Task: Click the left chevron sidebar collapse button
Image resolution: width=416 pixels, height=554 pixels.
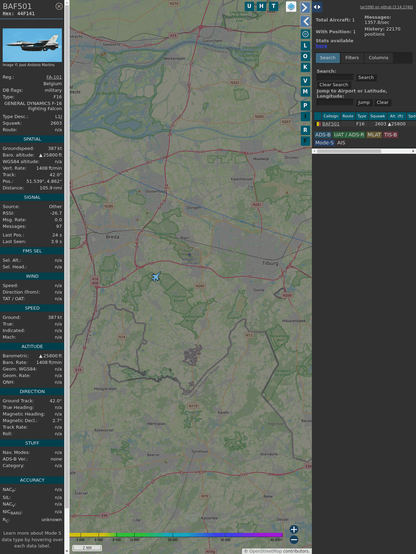Action: [305, 21]
